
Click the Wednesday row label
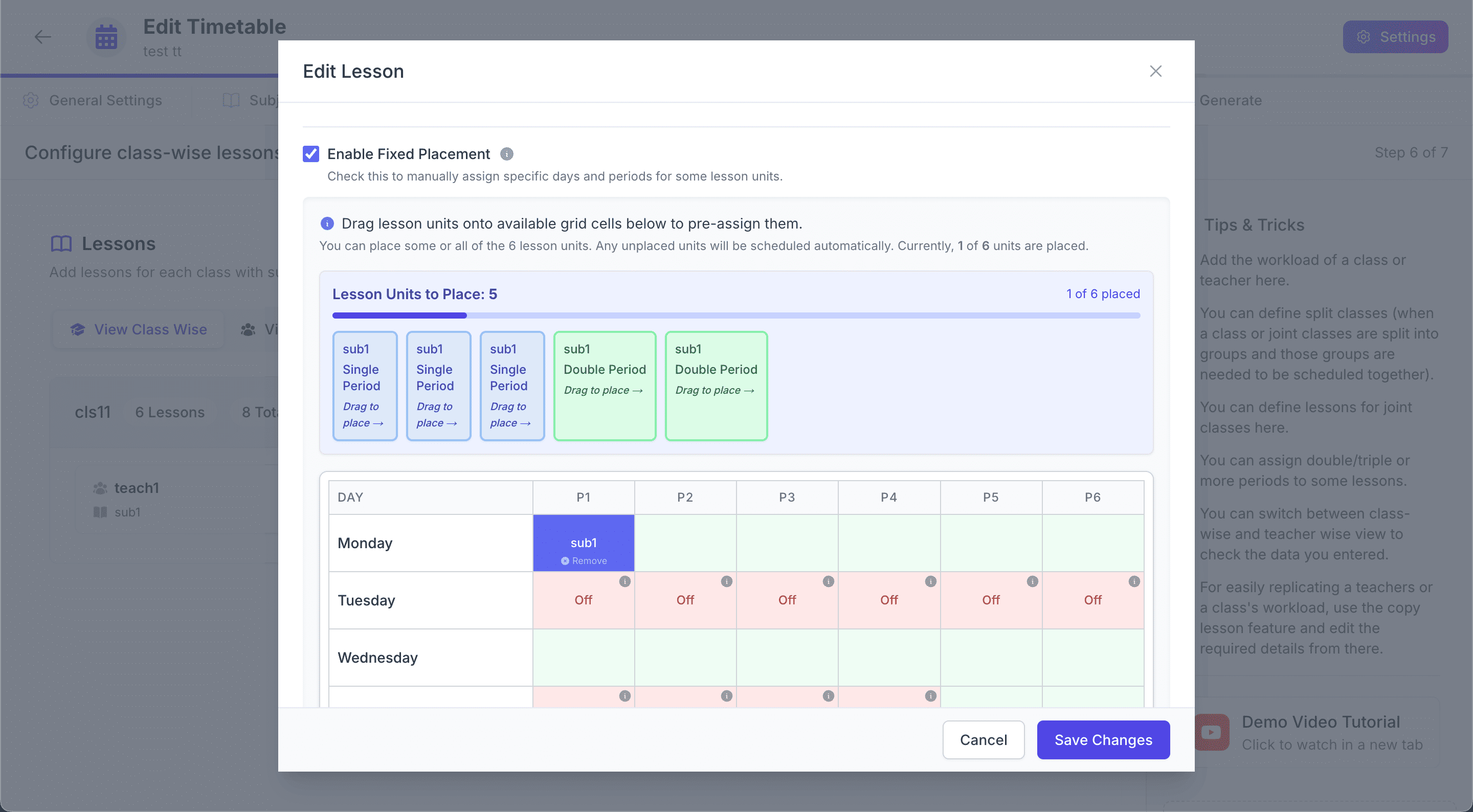377,658
